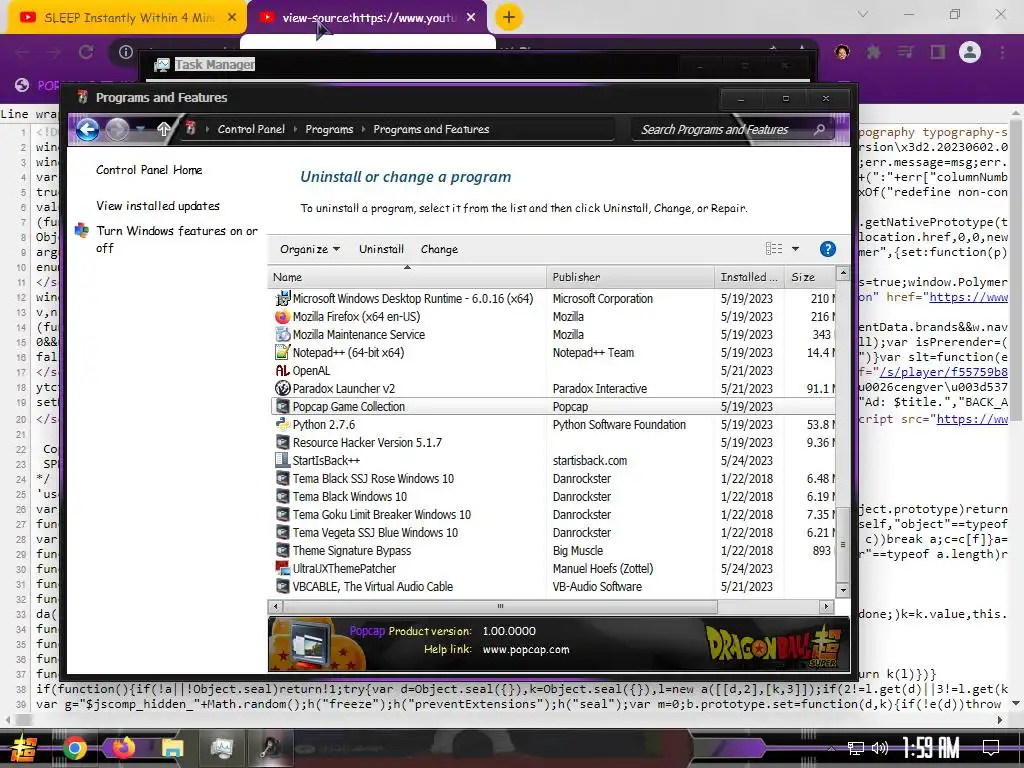Click the Up arrow in navigation bar
Viewport: 1024px width, 768px height.
pyautogui.click(x=163, y=129)
